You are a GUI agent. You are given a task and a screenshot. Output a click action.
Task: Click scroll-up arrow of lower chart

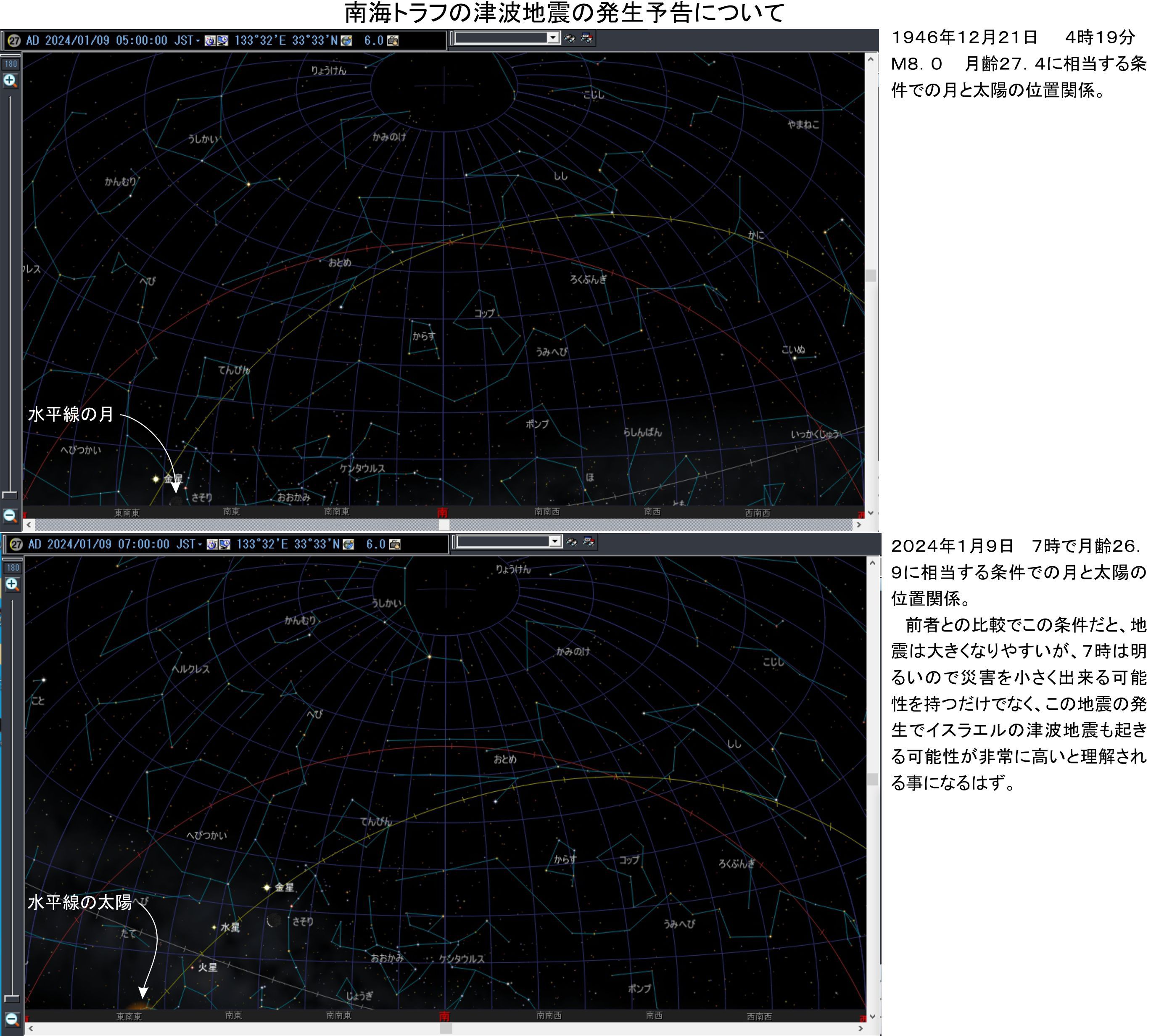point(873,563)
